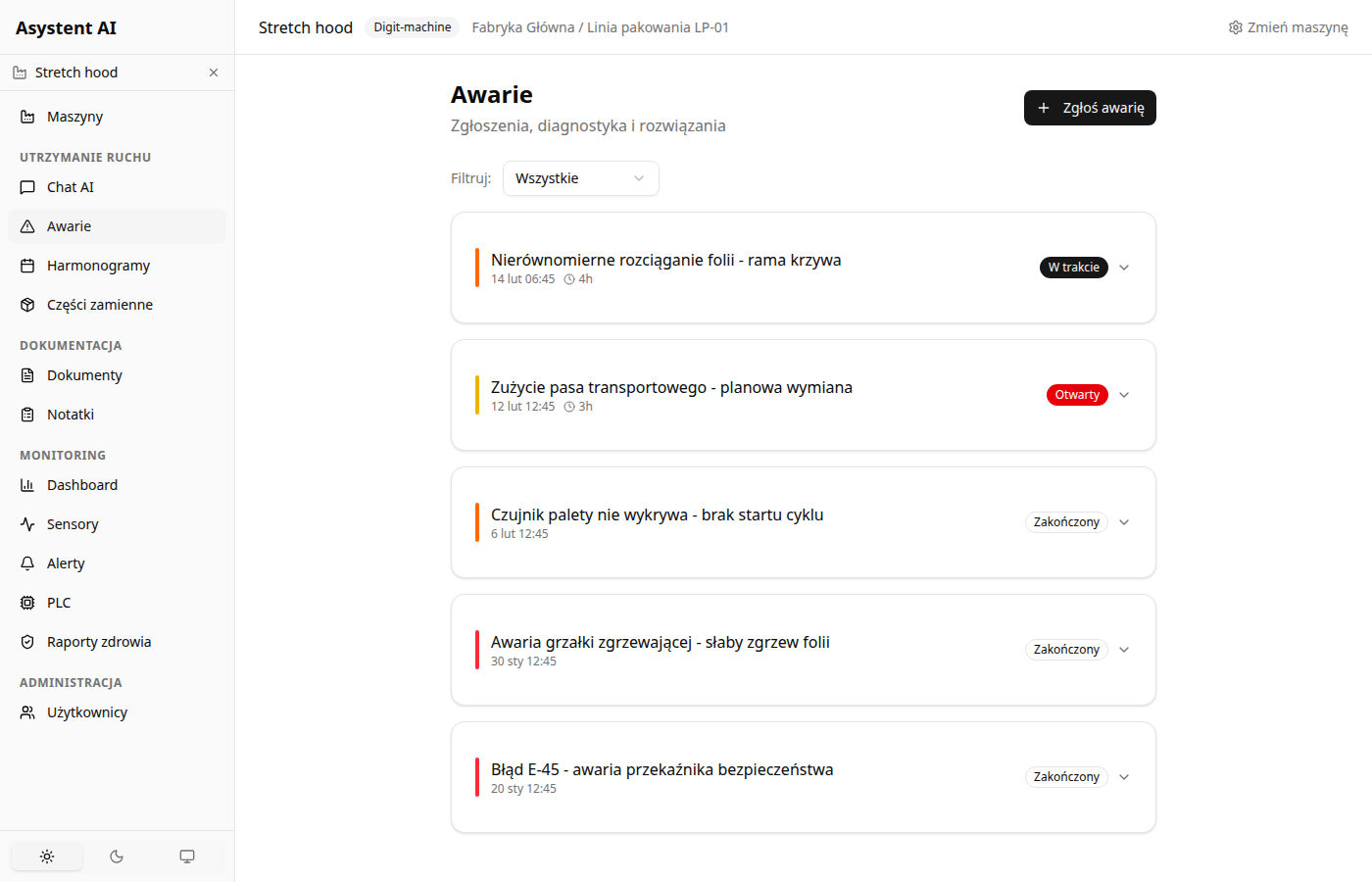The width and height of the screenshot is (1372, 882).
Task: Open Części zamienne package icon
Action: (x=27, y=305)
